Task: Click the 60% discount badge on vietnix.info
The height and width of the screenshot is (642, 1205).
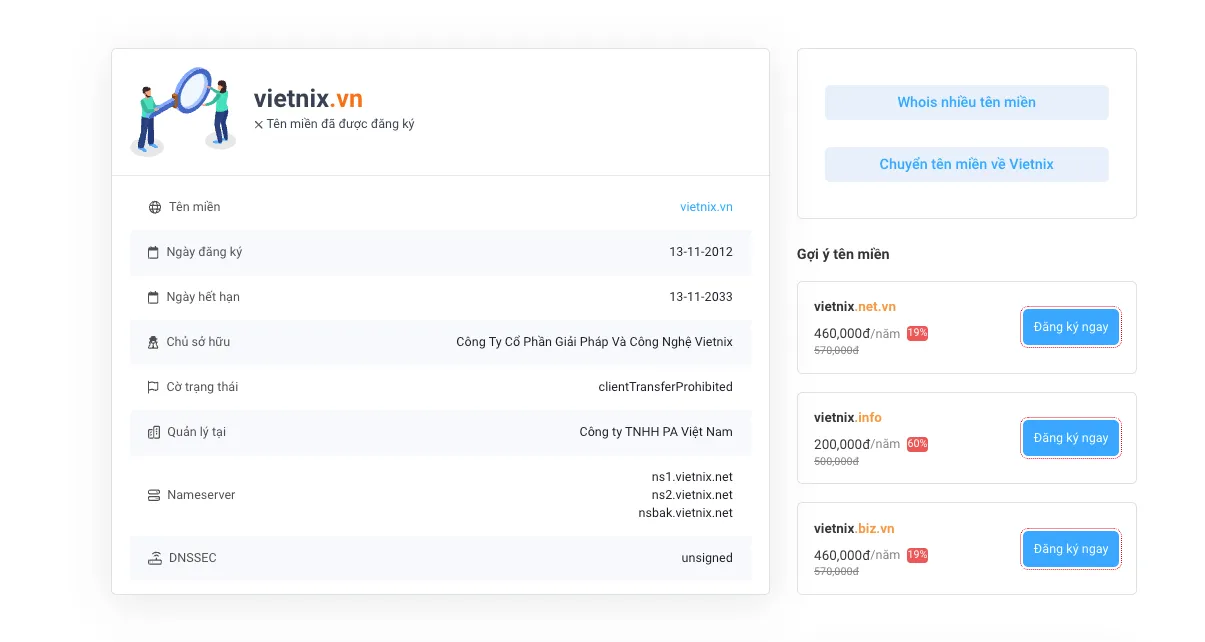Action: point(916,444)
